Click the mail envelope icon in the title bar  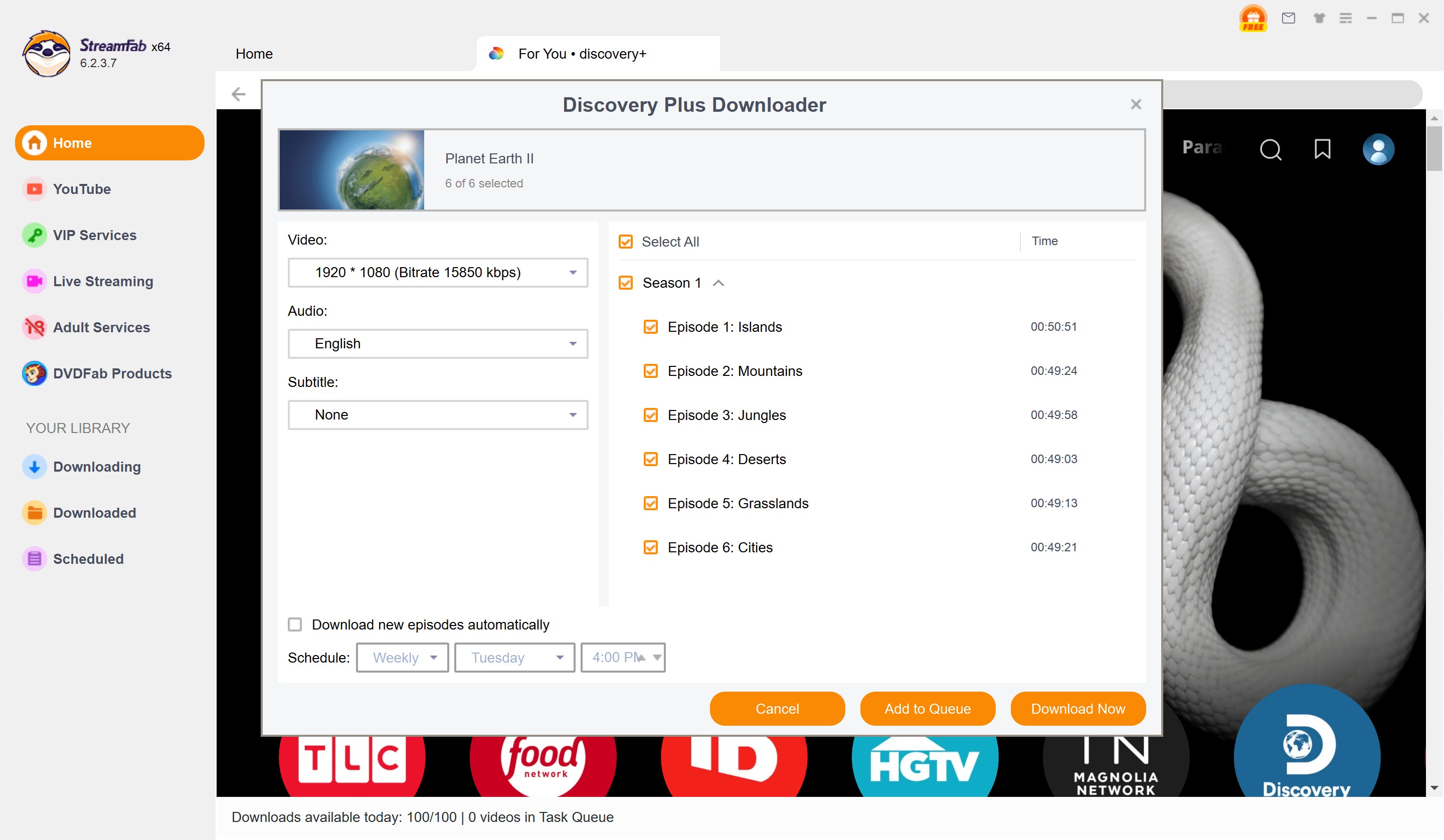(1288, 19)
